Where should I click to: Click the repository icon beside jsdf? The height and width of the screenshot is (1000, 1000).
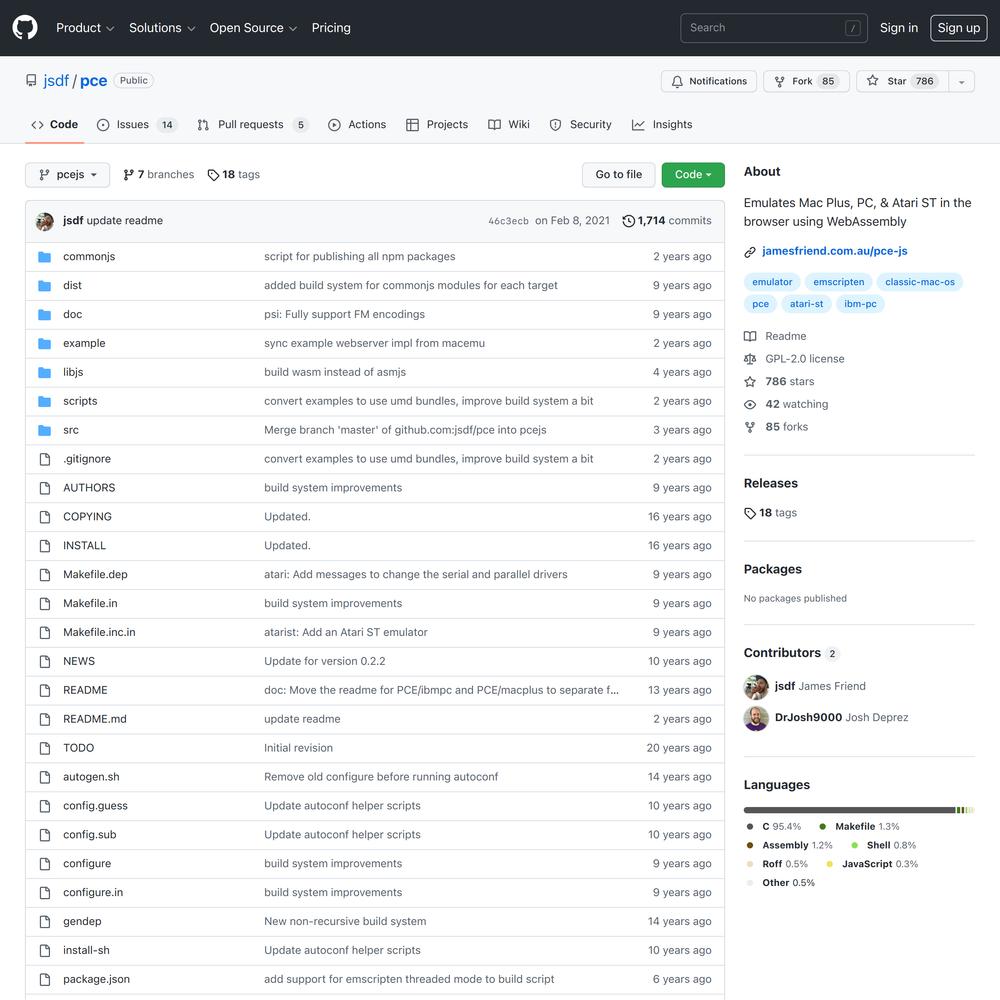pos(31,80)
